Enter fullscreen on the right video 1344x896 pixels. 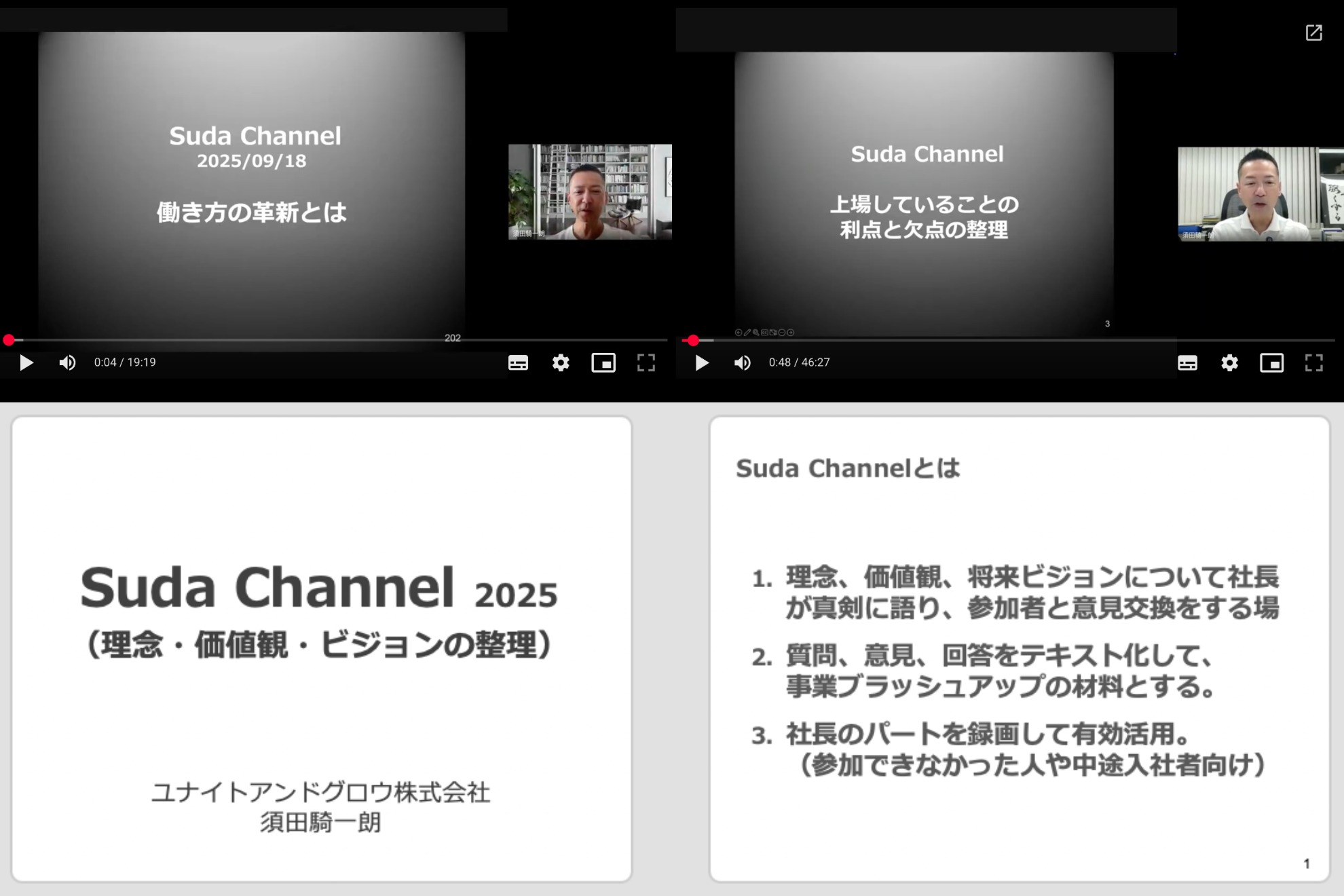[x=1314, y=362]
